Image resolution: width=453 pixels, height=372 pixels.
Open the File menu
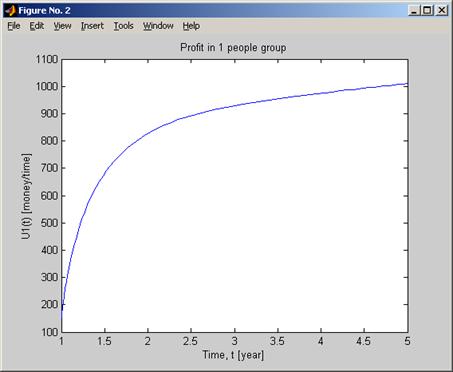[14, 26]
